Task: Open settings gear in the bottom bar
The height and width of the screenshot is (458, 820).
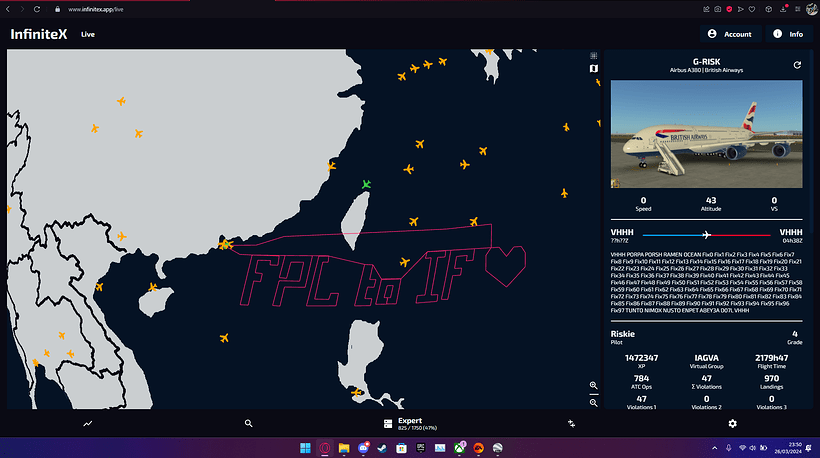Action: point(733,423)
